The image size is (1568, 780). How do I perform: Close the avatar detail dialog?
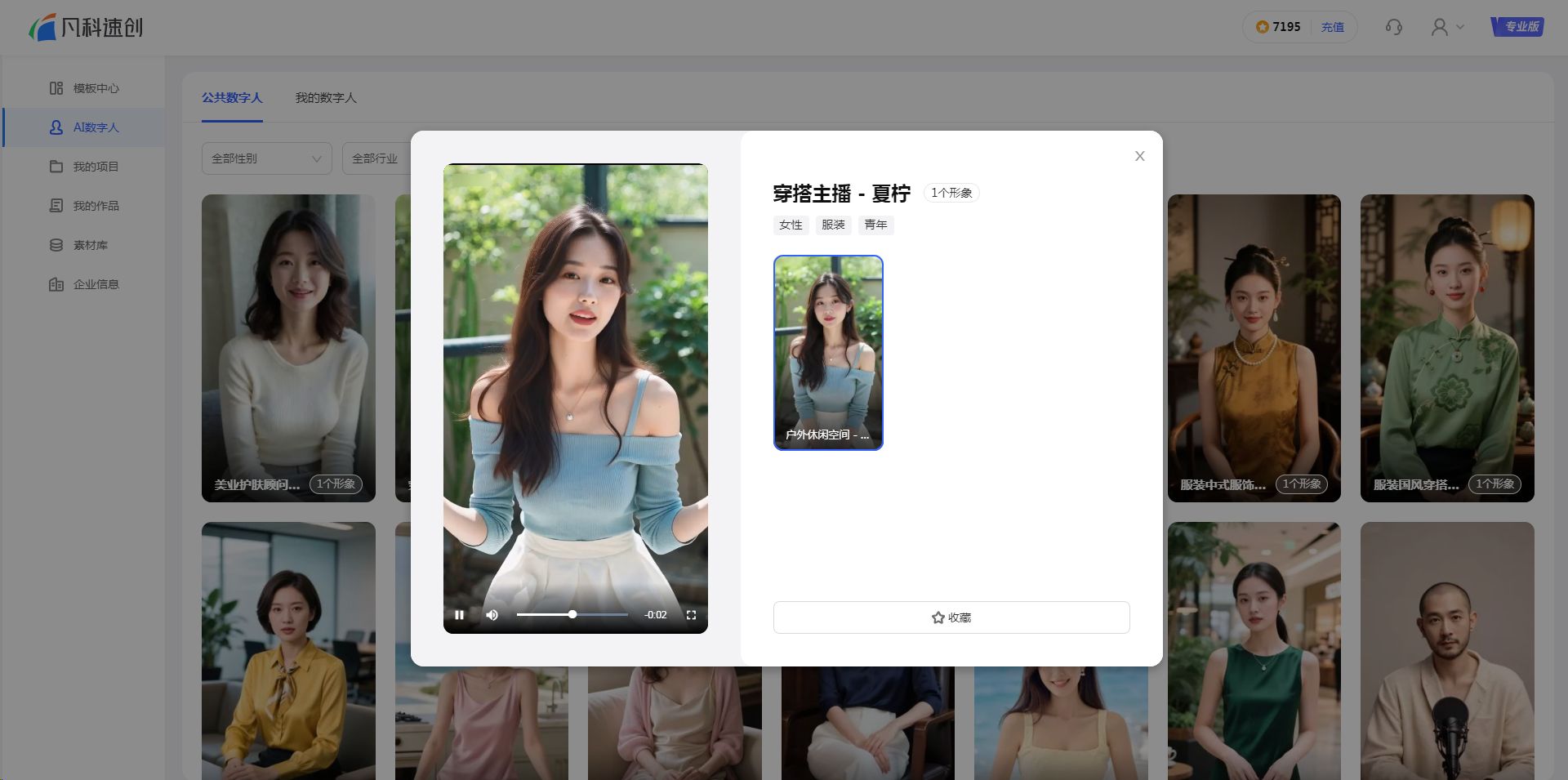[1139, 156]
